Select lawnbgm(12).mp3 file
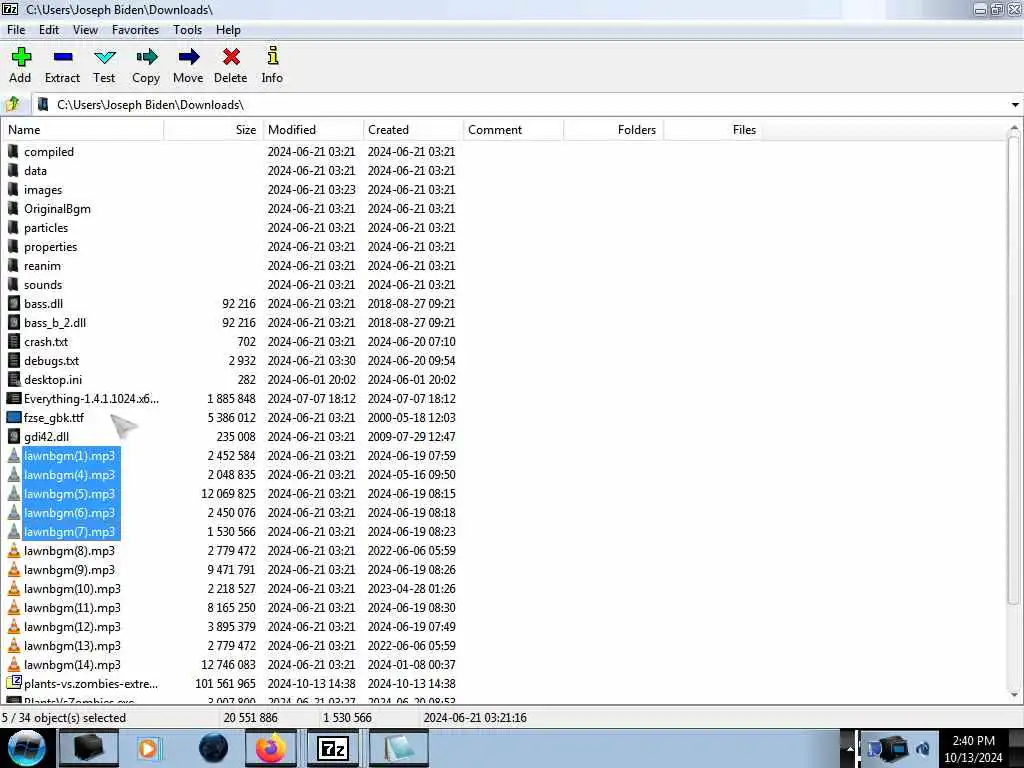This screenshot has height=768, width=1024. click(72, 626)
